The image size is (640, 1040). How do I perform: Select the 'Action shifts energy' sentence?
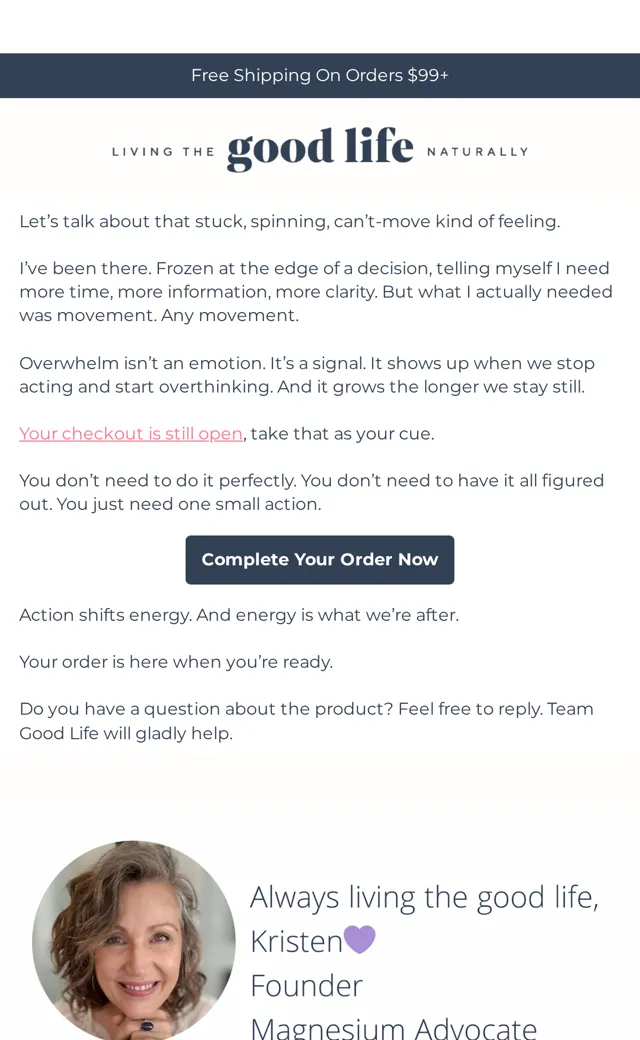[239, 615]
